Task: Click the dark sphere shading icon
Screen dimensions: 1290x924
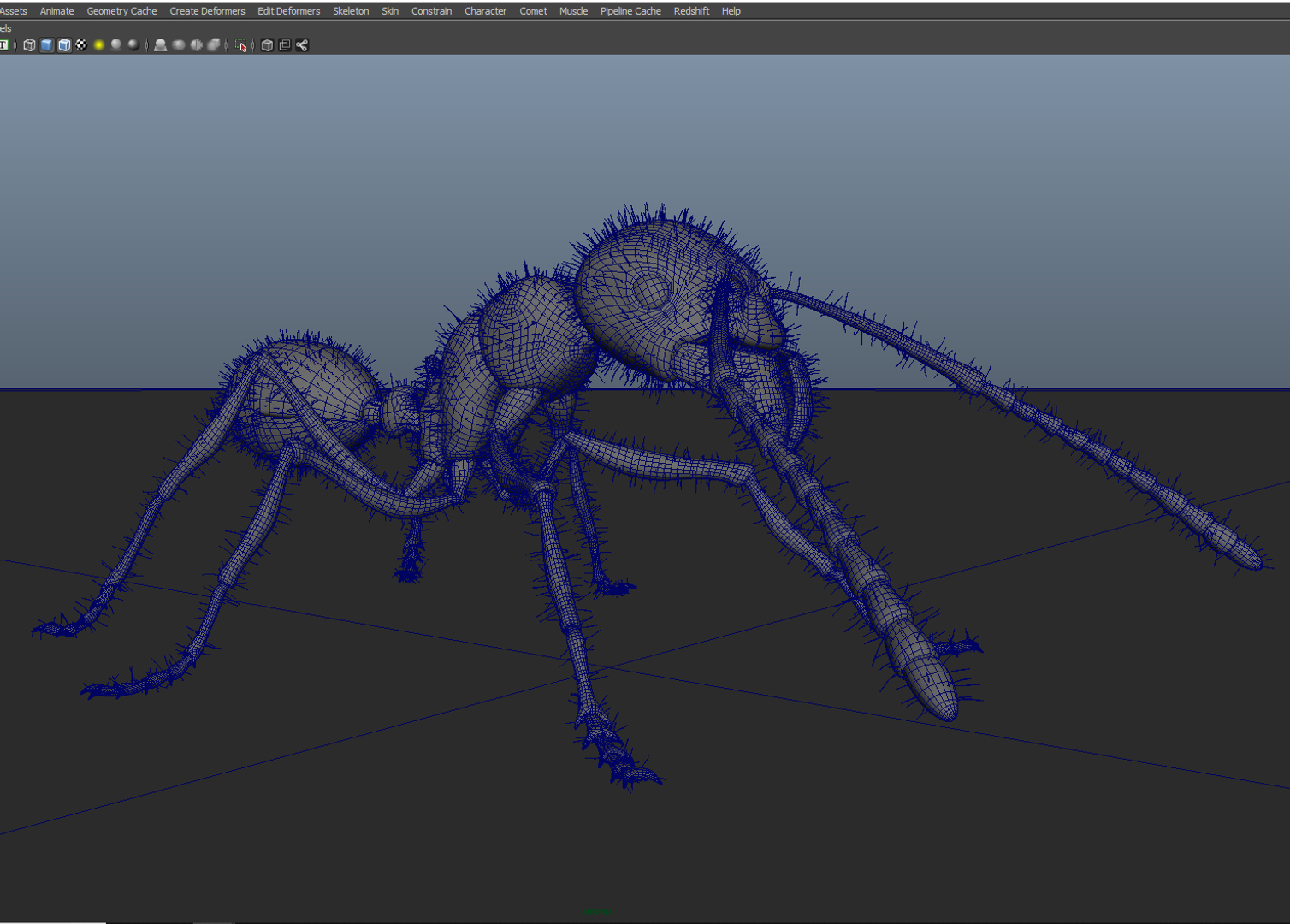Action: [x=133, y=45]
